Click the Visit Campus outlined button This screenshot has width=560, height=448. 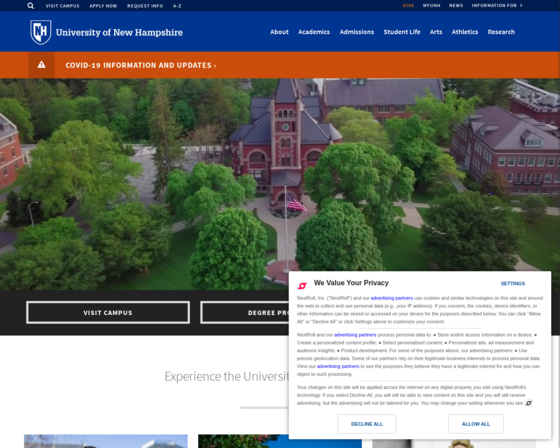pyautogui.click(x=108, y=313)
